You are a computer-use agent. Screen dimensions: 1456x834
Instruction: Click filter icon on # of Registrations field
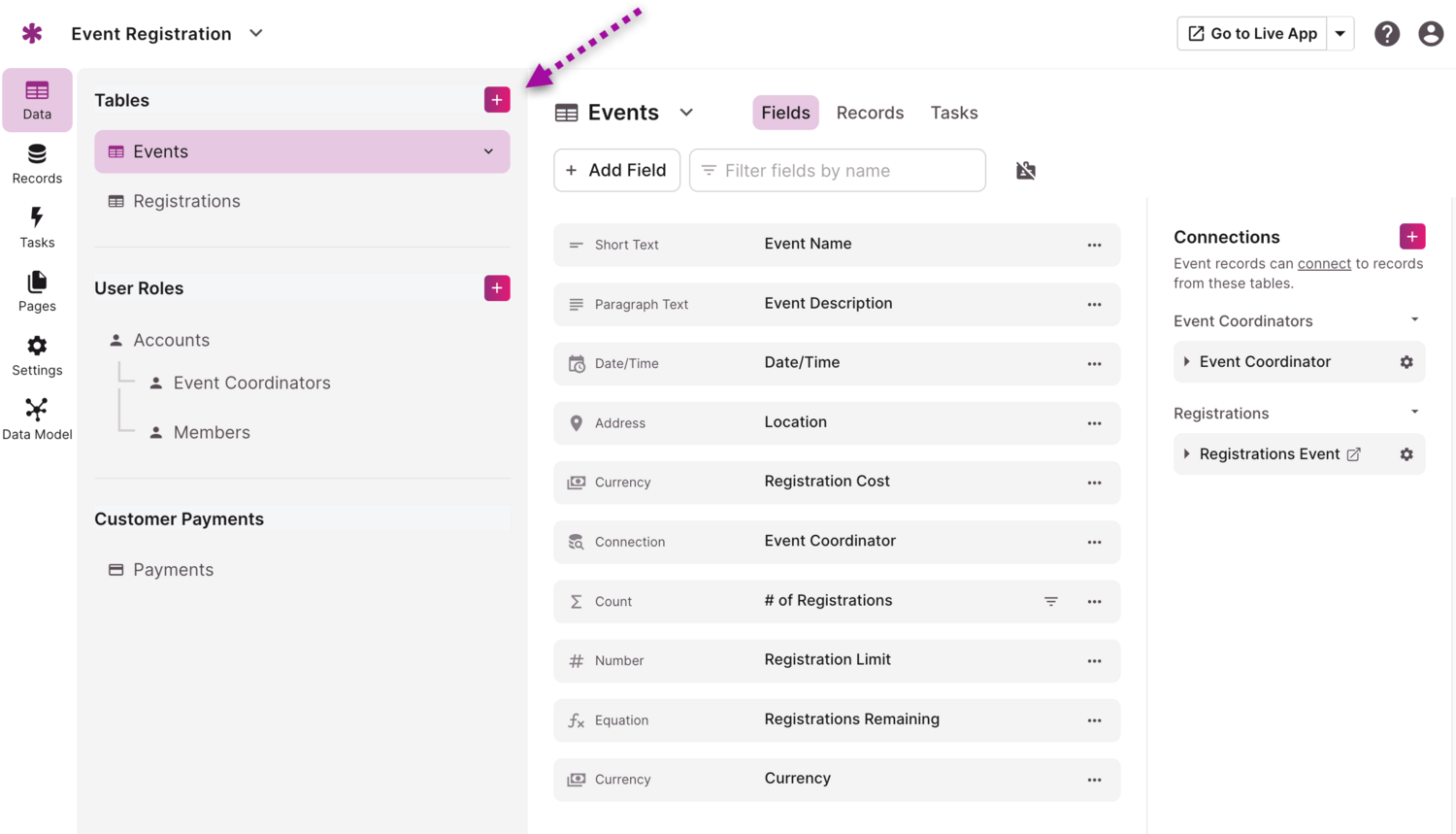pos(1050,602)
